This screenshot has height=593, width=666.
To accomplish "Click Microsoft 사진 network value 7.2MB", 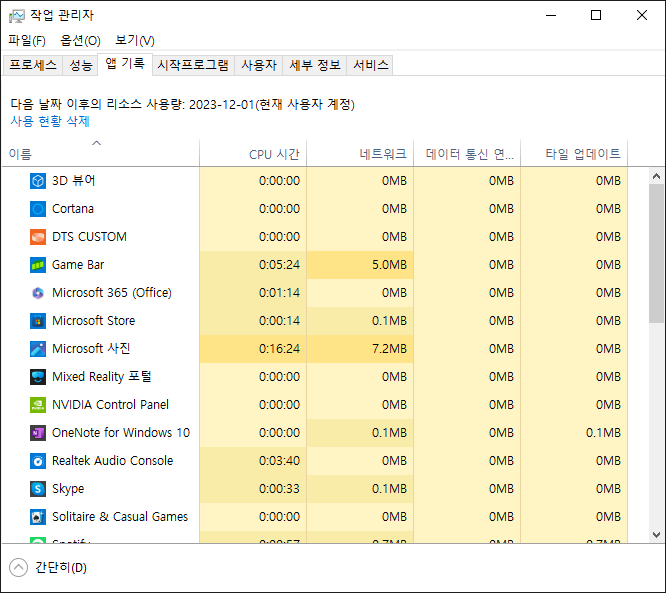I will click(x=389, y=349).
